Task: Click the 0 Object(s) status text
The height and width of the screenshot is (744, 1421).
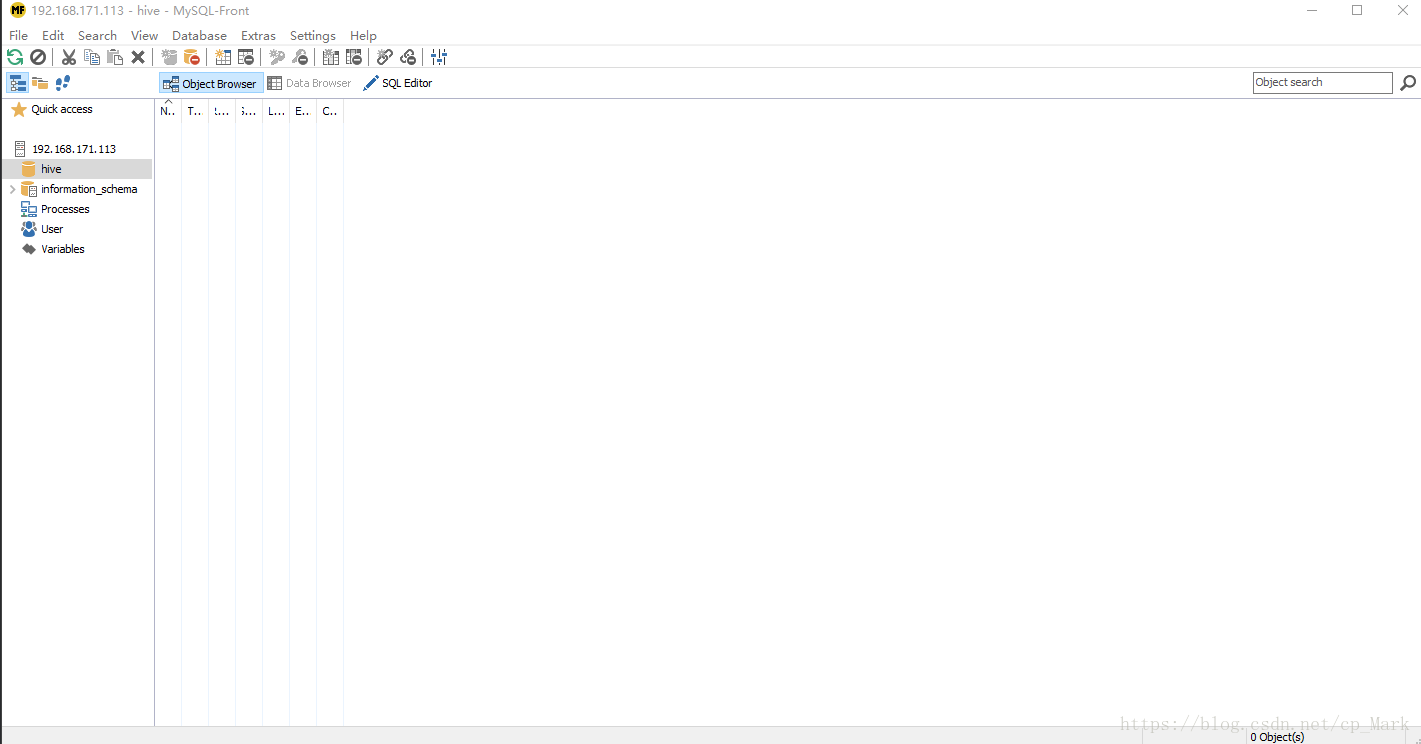Action: (1277, 737)
